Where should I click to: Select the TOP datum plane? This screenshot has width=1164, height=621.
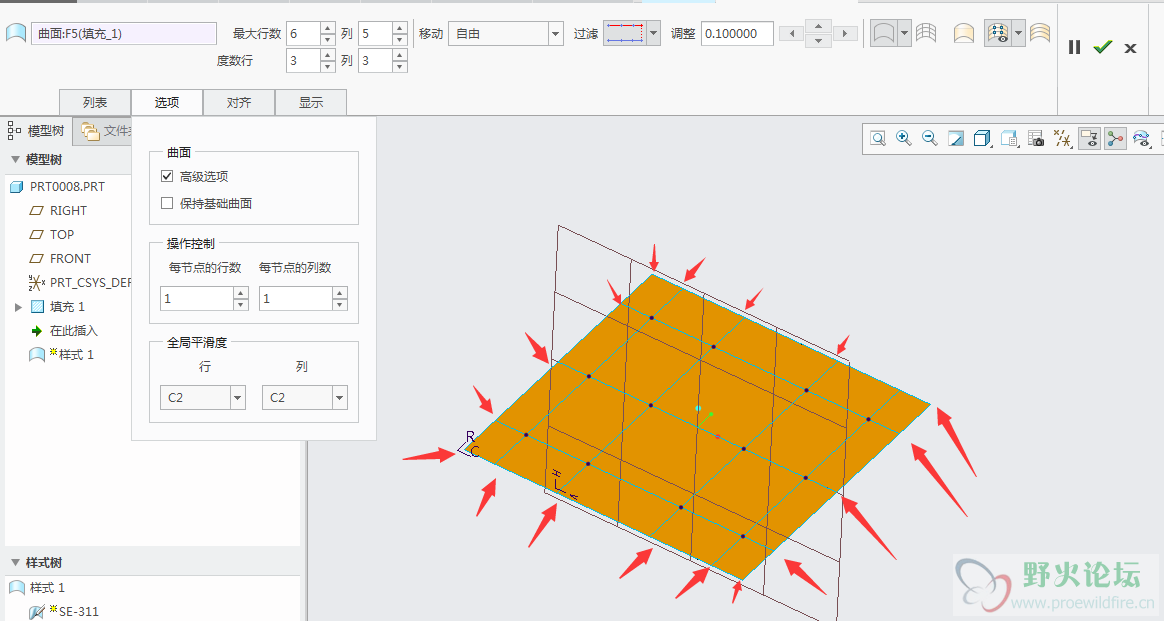(x=62, y=234)
